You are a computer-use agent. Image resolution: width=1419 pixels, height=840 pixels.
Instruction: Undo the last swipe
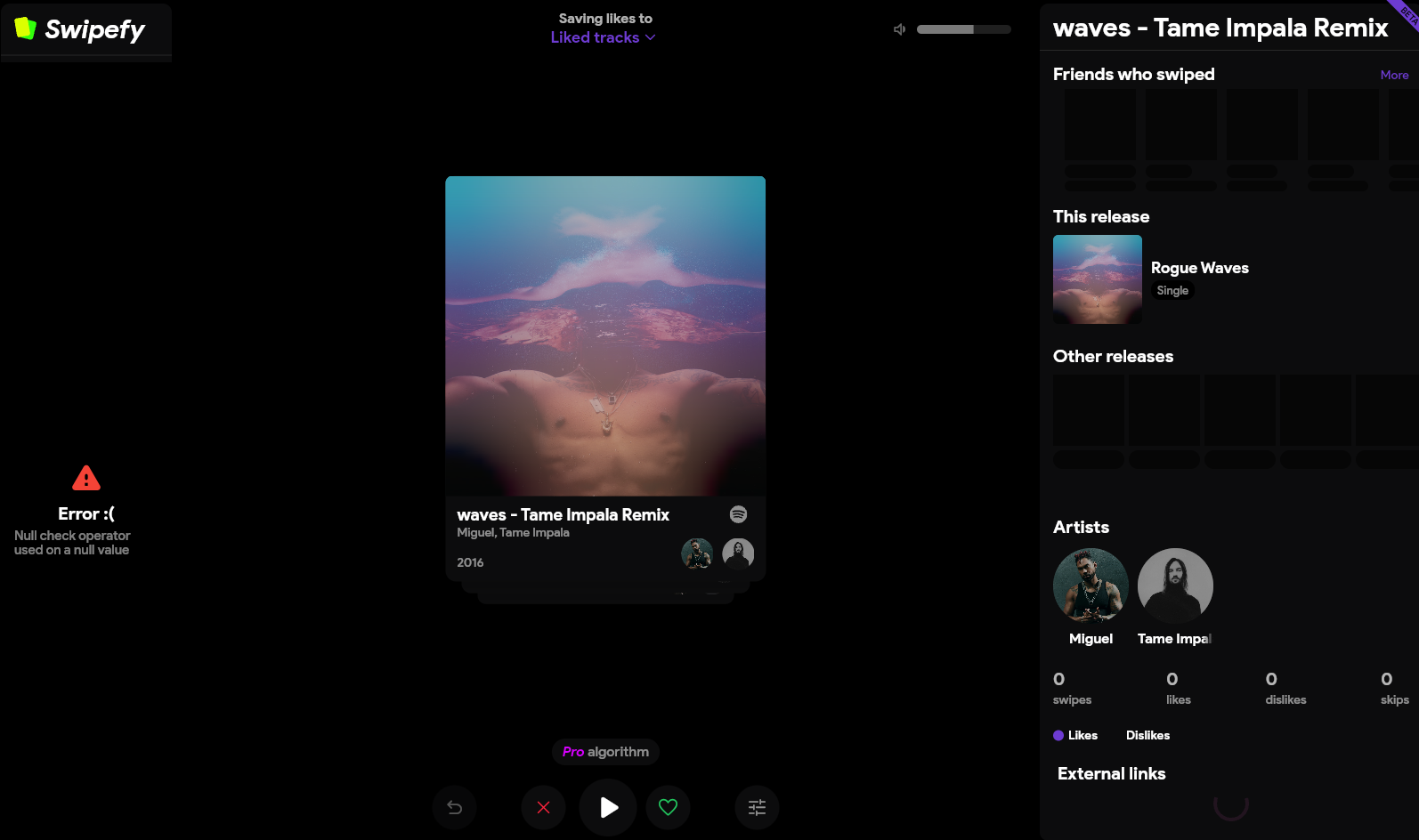tap(454, 807)
